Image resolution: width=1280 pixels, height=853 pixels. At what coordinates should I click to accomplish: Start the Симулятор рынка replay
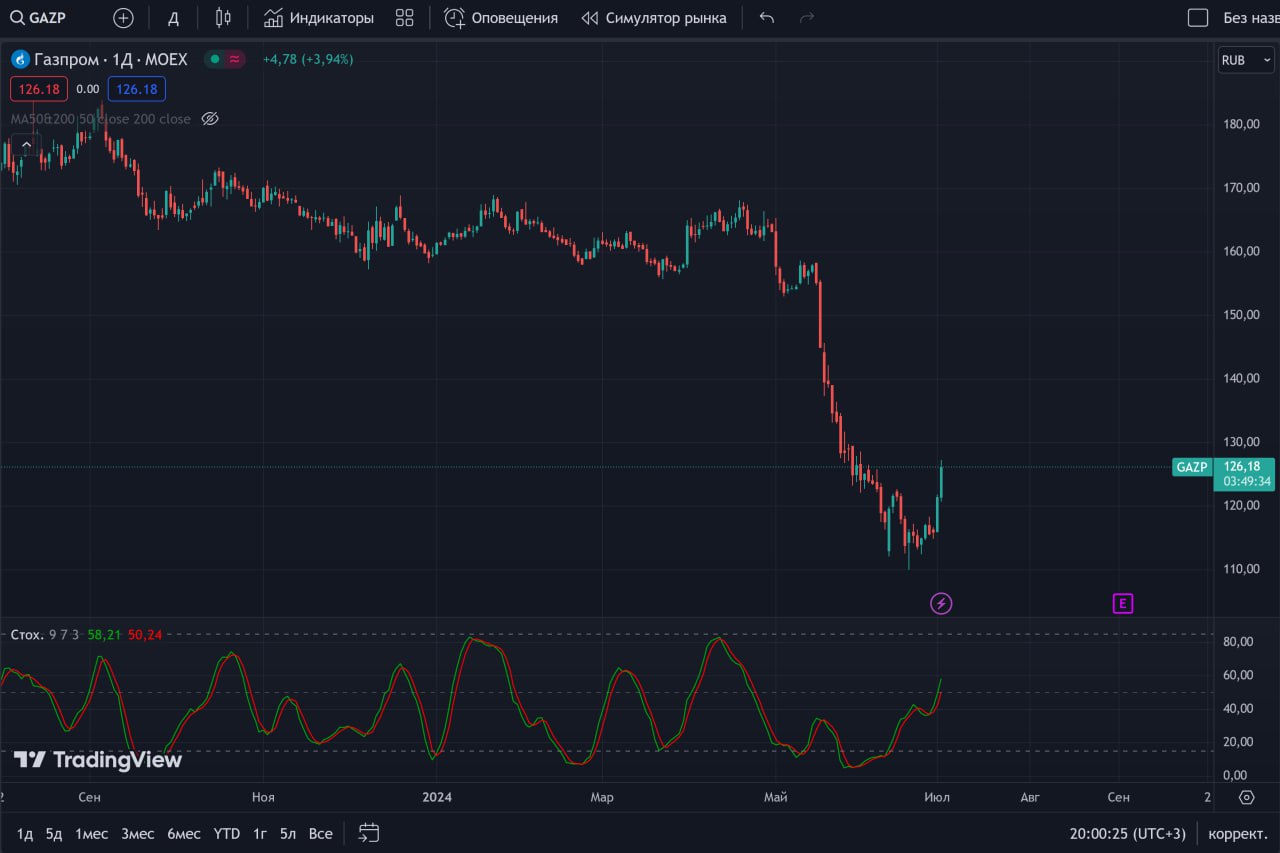pos(654,18)
